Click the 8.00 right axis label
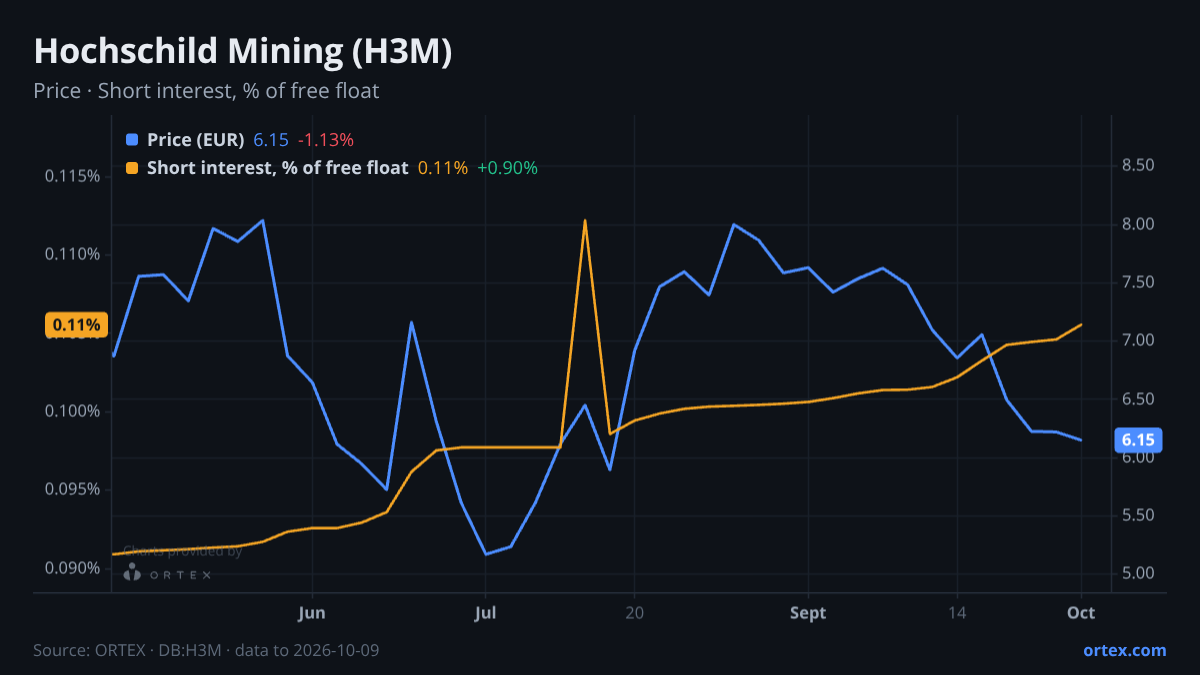Image resolution: width=1200 pixels, height=675 pixels. [1139, 224]
